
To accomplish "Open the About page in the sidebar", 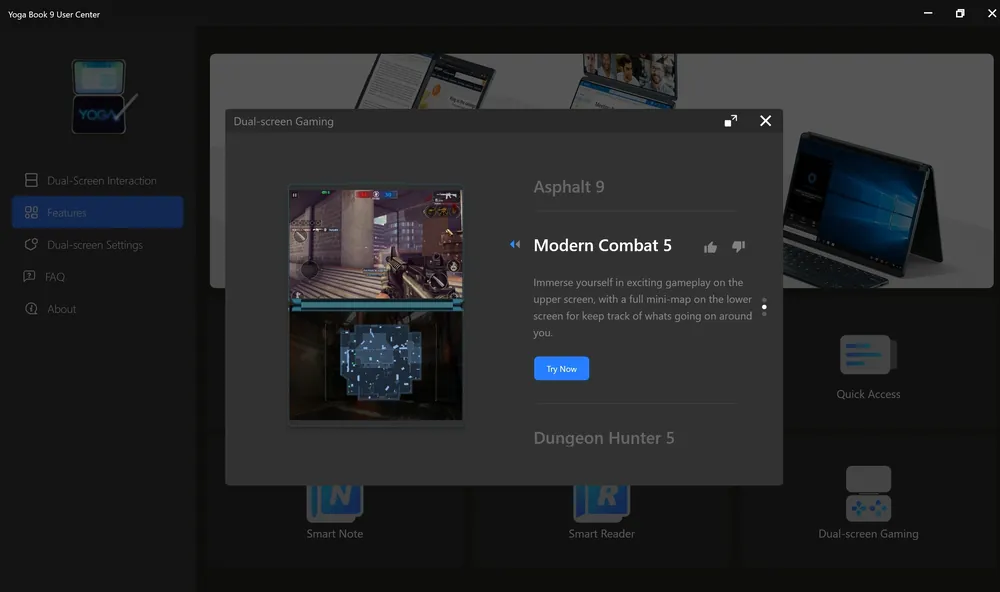I will coord(98,309).
